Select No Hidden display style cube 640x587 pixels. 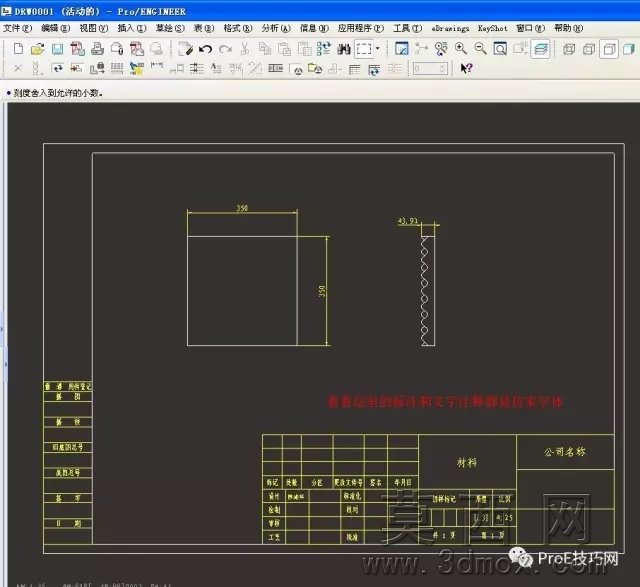pos(609,49)
